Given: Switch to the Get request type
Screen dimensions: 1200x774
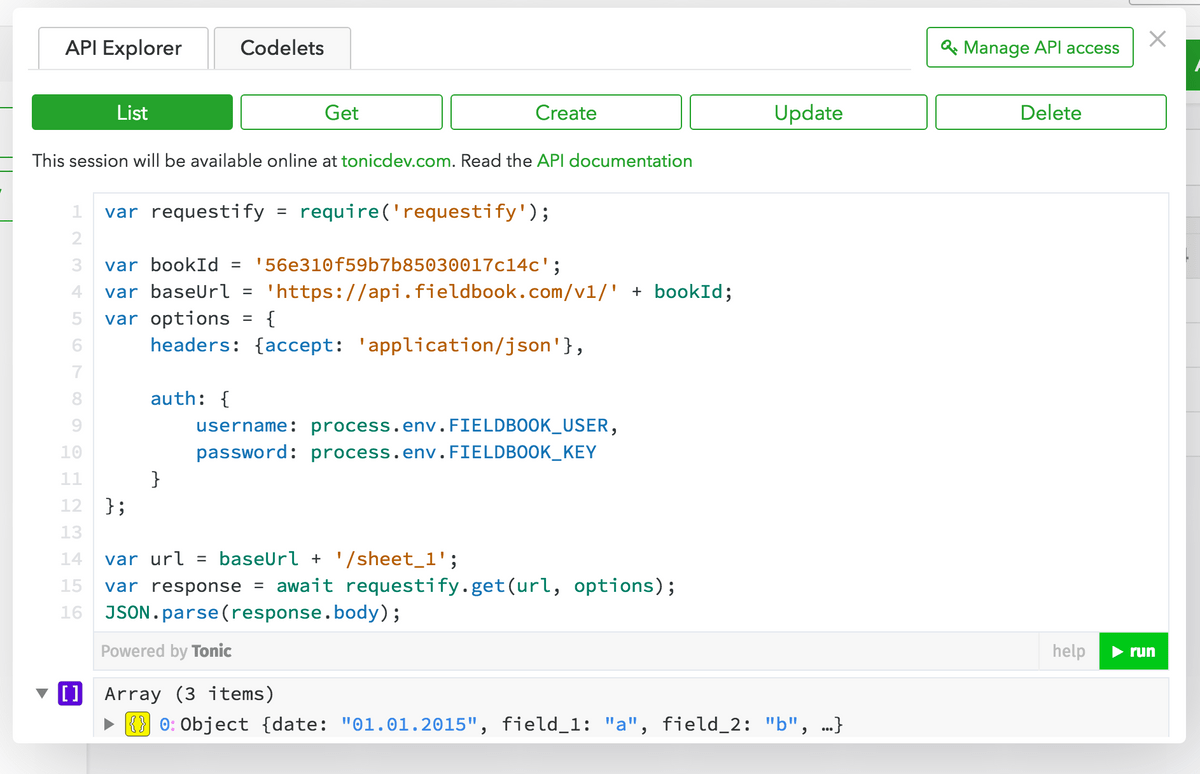Looking at the screenshot, I should click(341, 112).
